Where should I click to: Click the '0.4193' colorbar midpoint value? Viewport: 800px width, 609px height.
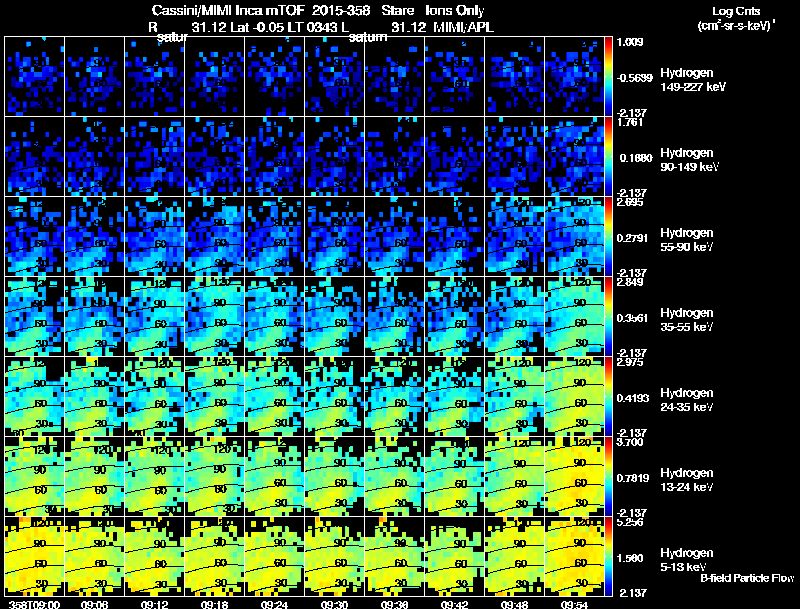[633, 398]
